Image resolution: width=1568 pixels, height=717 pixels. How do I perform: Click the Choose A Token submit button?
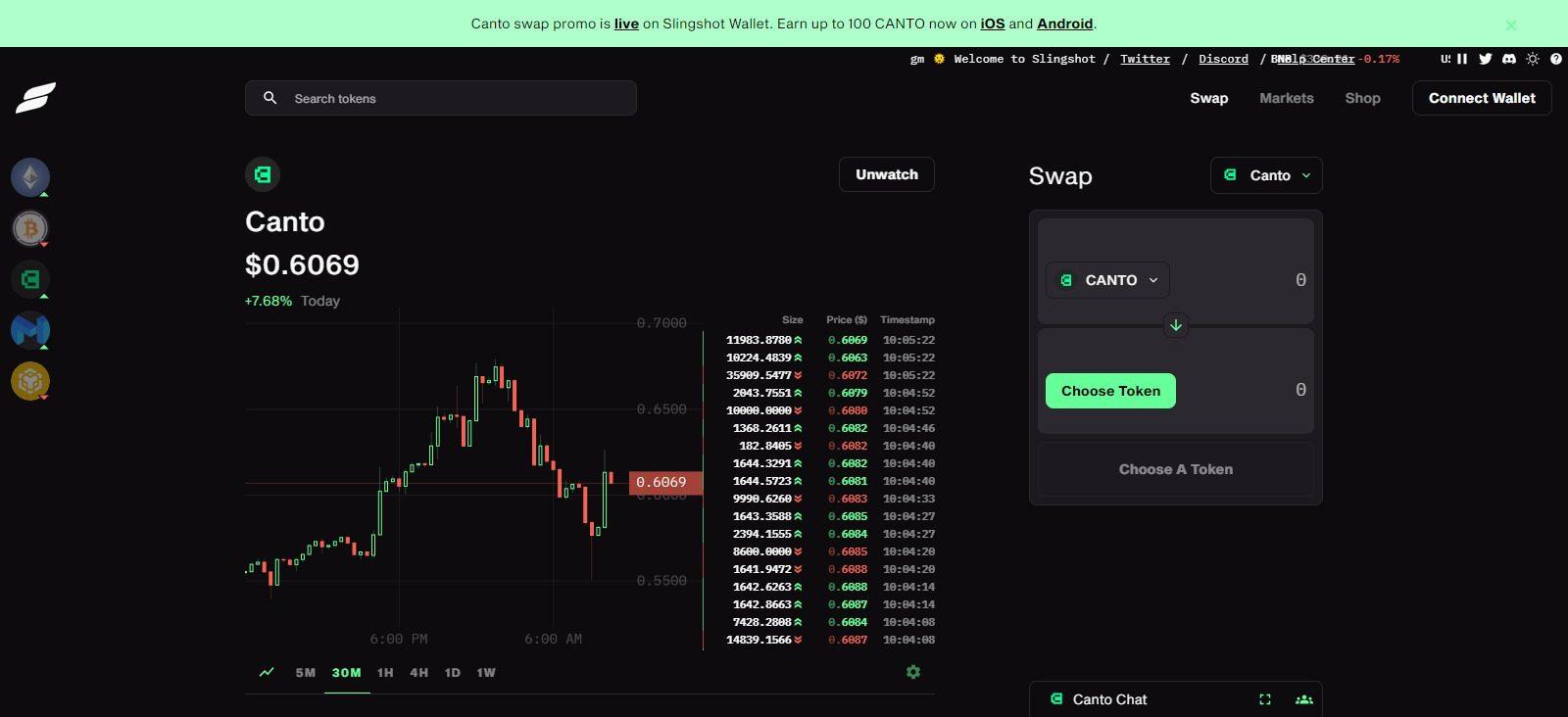(x=1176, y=469)
